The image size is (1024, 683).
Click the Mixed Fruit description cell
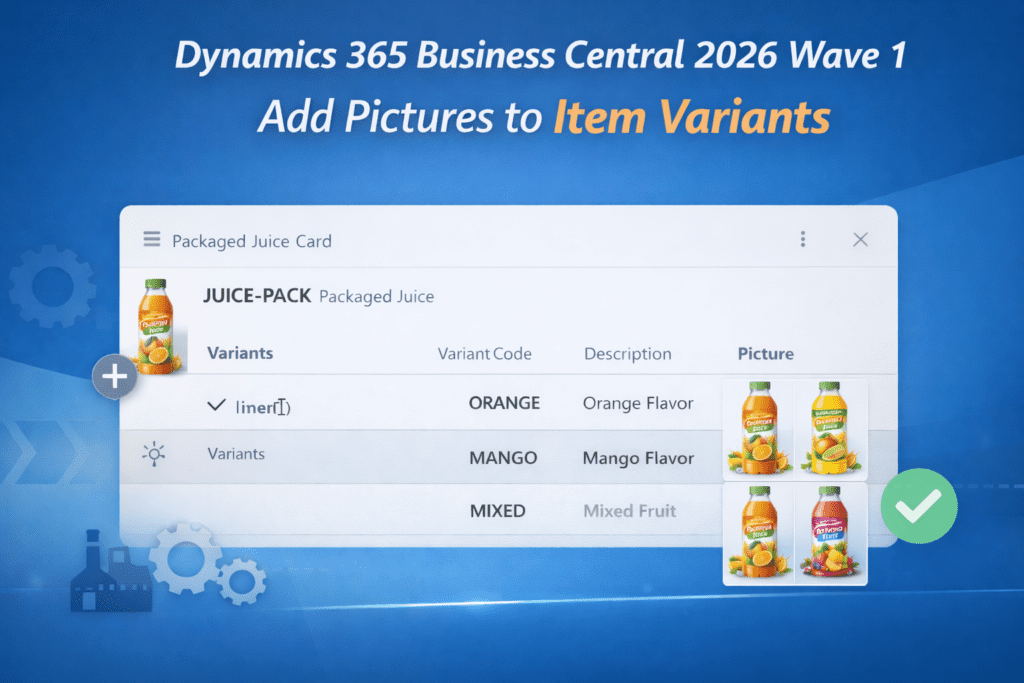click(630, 511)
